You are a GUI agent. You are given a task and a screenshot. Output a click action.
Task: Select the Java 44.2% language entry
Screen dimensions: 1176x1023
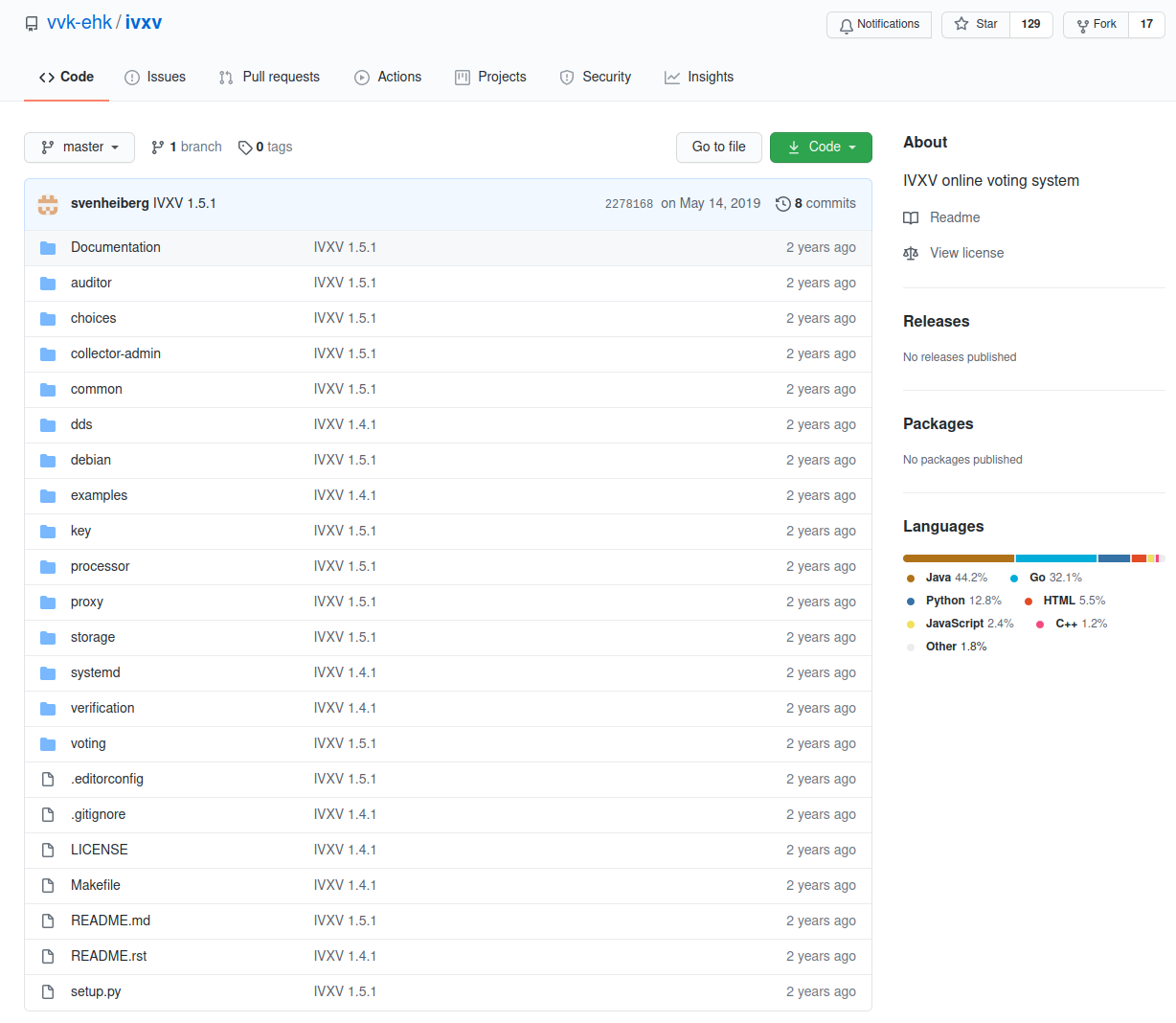(x=947, y=579)
